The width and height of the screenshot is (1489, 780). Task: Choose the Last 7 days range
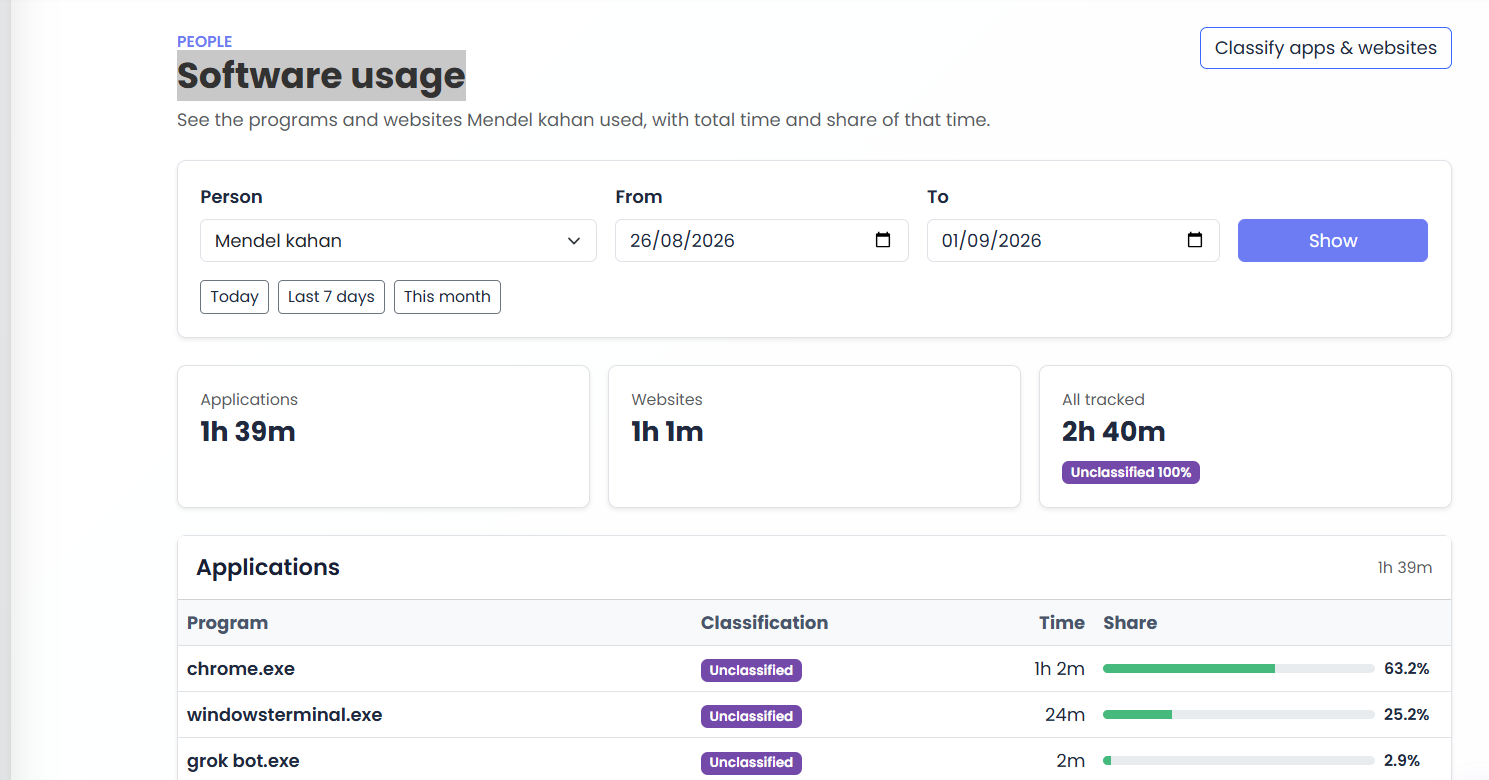tap(331, 297)
